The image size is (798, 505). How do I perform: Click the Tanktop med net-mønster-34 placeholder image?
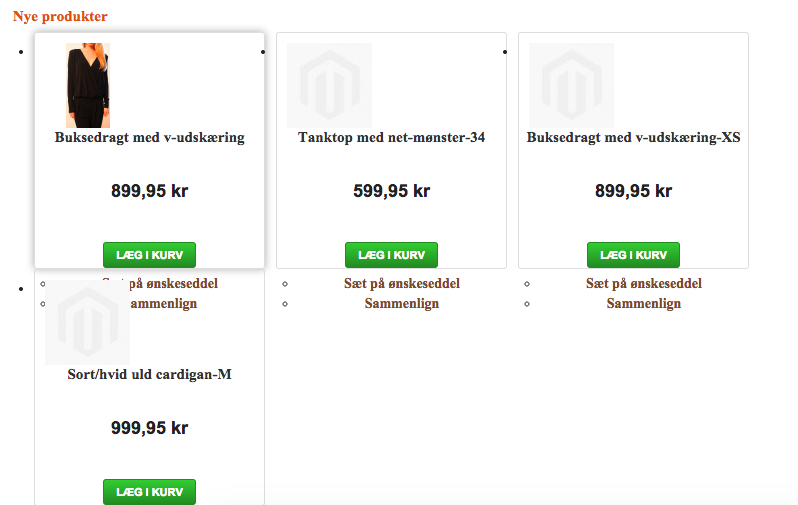coord(329,85)
